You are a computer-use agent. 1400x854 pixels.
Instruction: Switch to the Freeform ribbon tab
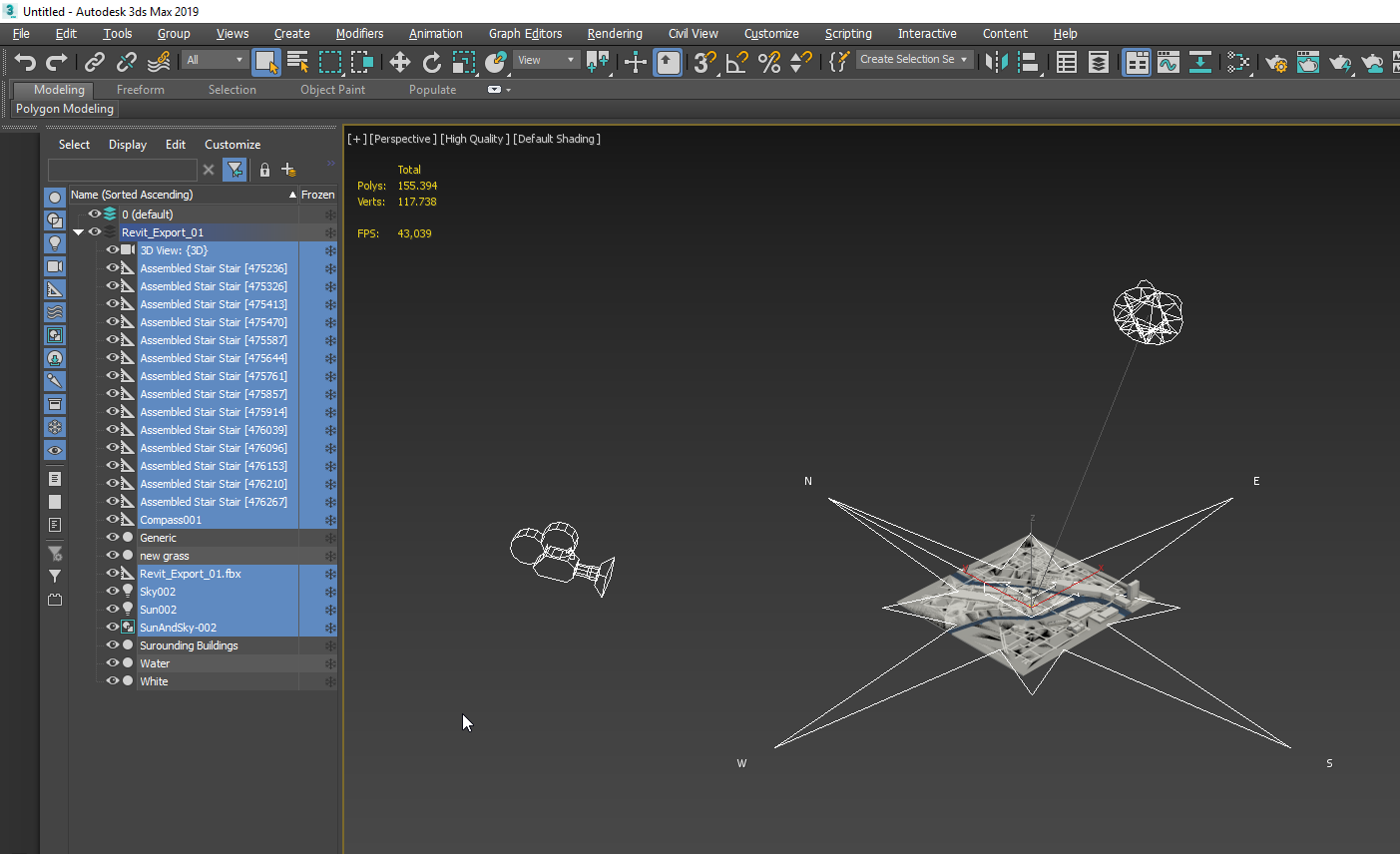(x=140, y=90)
